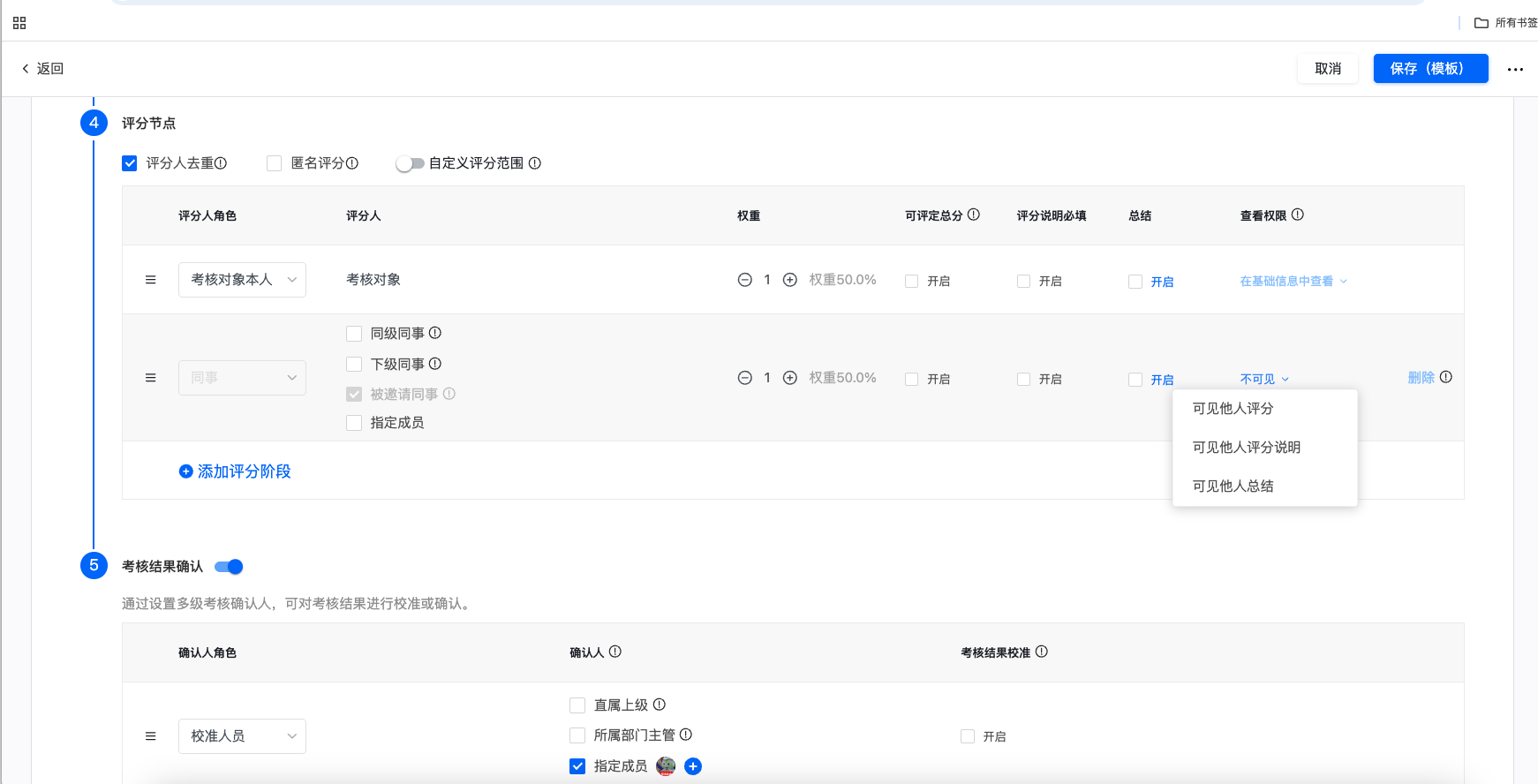The image size is (1538, 784).
Task: Show info icon beside 被邀请同事
Action: [449, 394]
